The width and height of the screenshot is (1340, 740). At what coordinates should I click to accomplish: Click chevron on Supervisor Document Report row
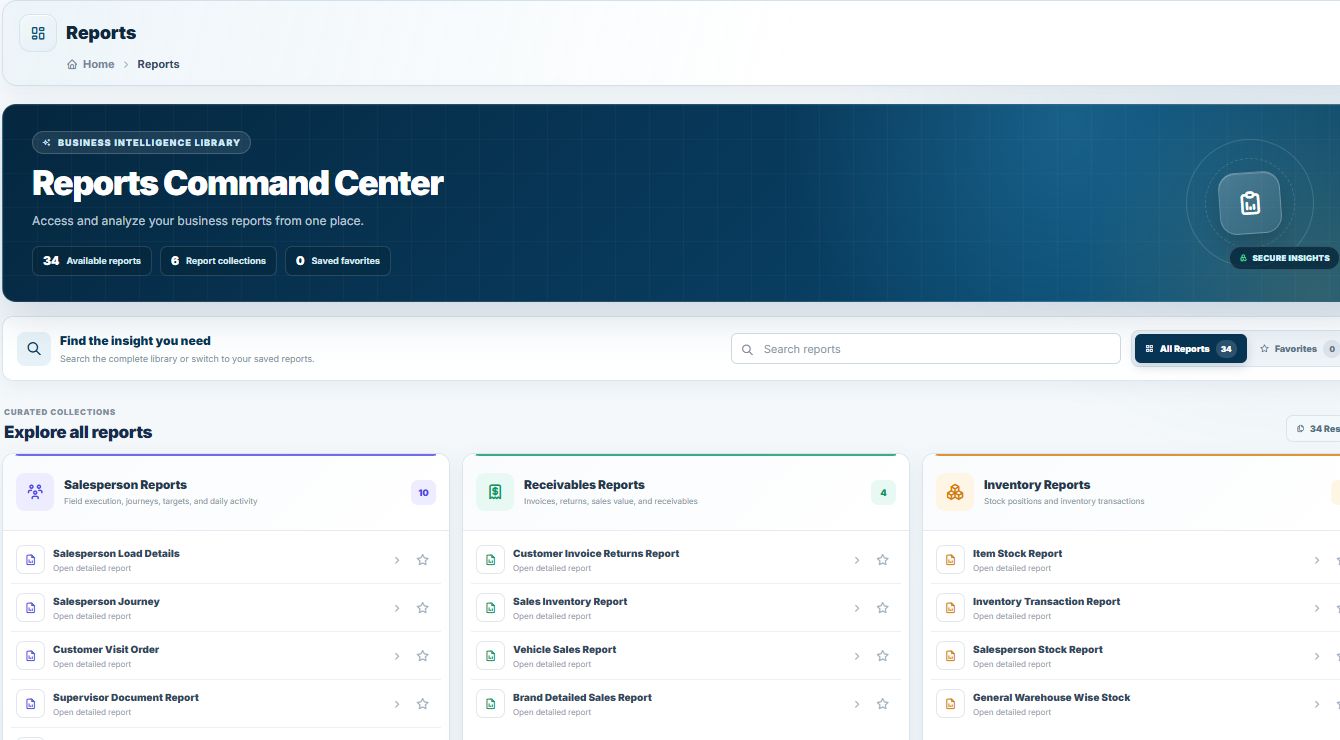(x=397, y=704)
